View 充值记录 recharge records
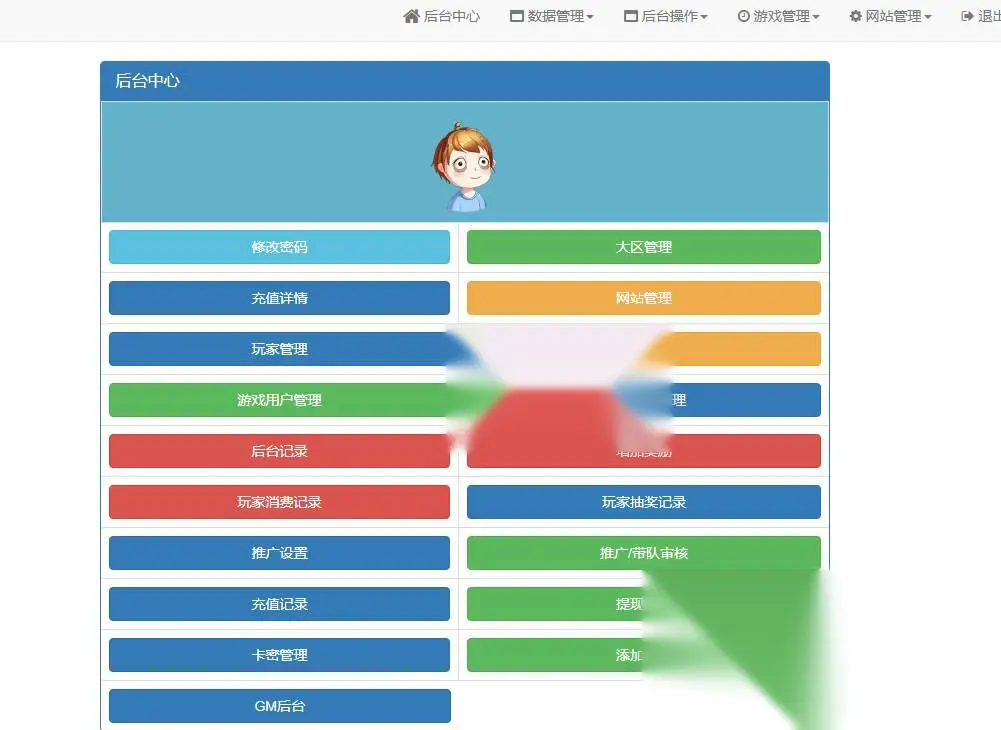The image size is (1001, 730). click(279, 604)
